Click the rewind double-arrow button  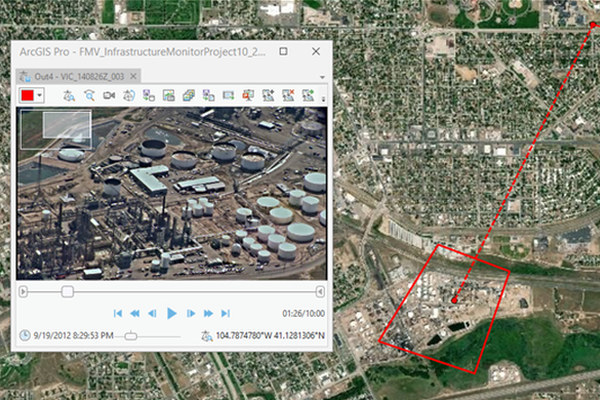(136, 313)
